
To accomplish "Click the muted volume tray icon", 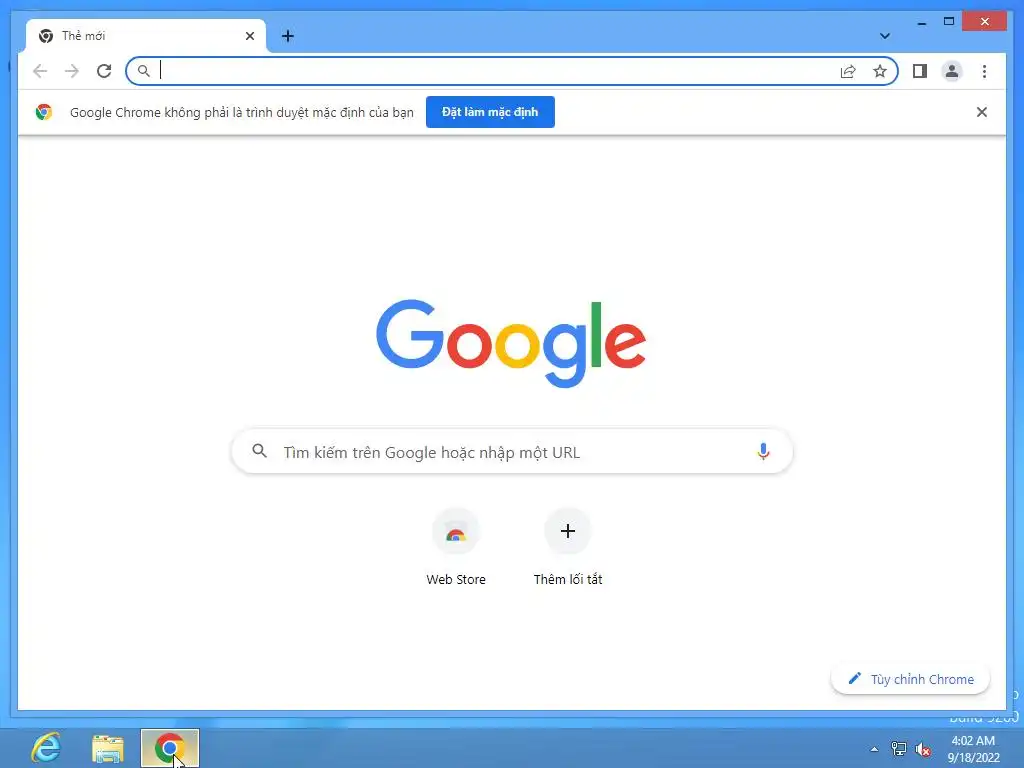I will (923, 749).
